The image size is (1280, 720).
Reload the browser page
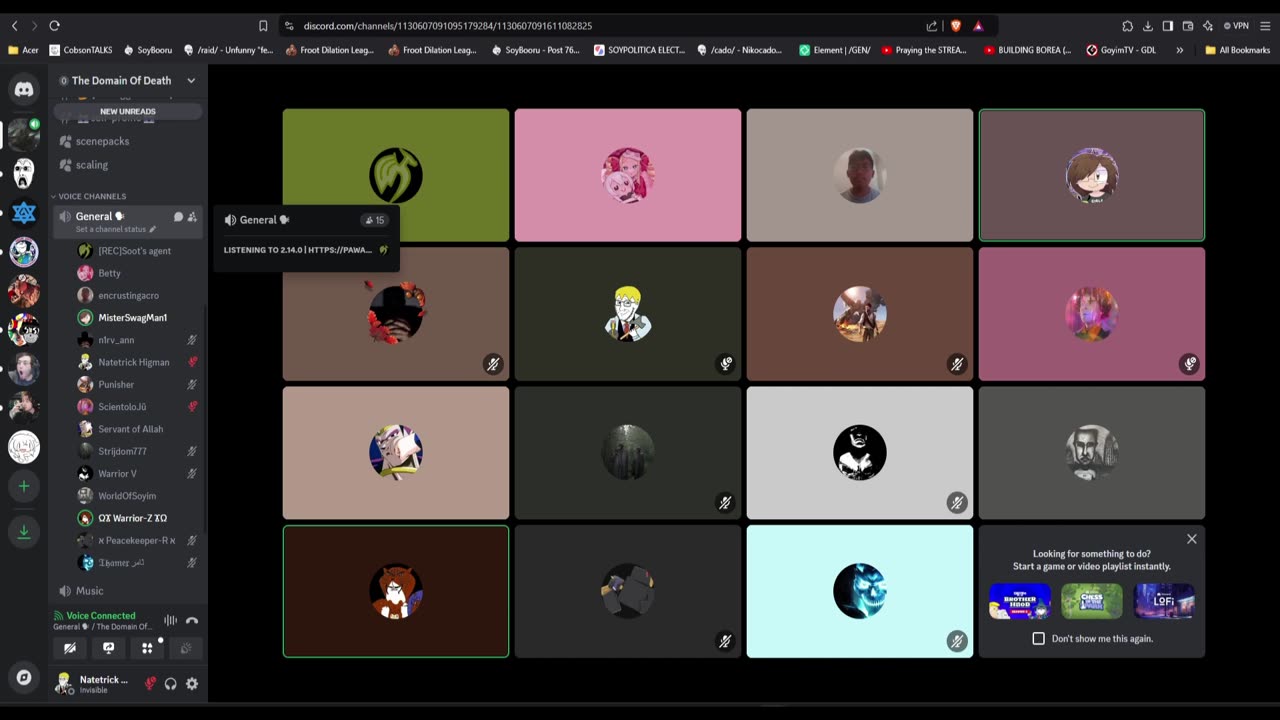[54, 26]
